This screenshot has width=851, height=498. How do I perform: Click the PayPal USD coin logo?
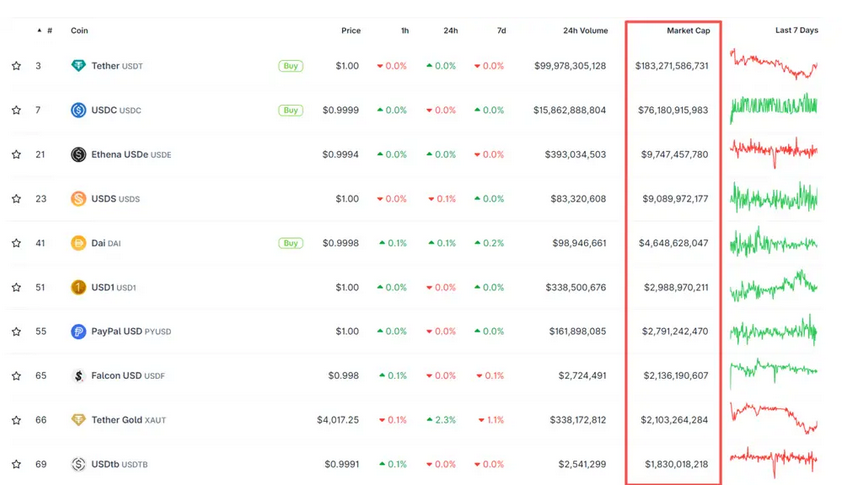[78, 331]
